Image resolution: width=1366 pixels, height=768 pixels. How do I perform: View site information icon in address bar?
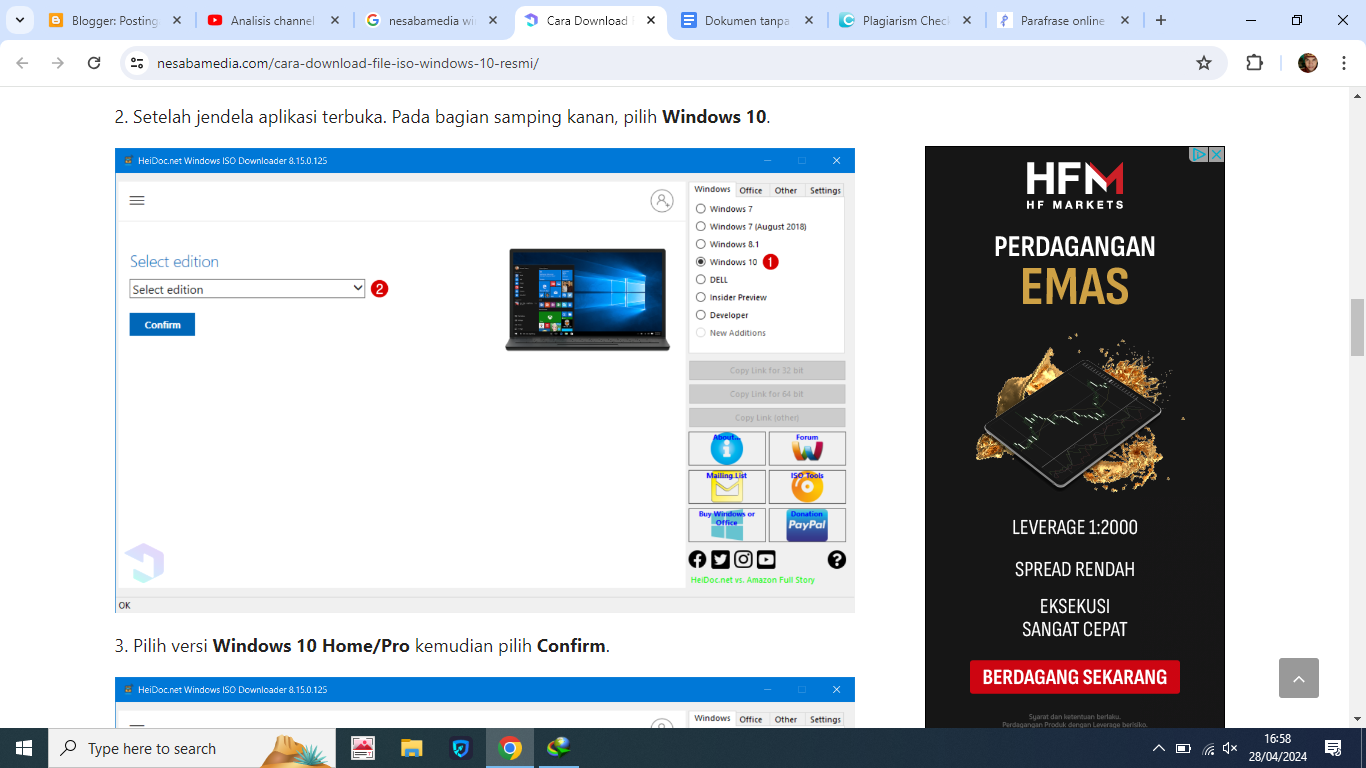(138, 63)
